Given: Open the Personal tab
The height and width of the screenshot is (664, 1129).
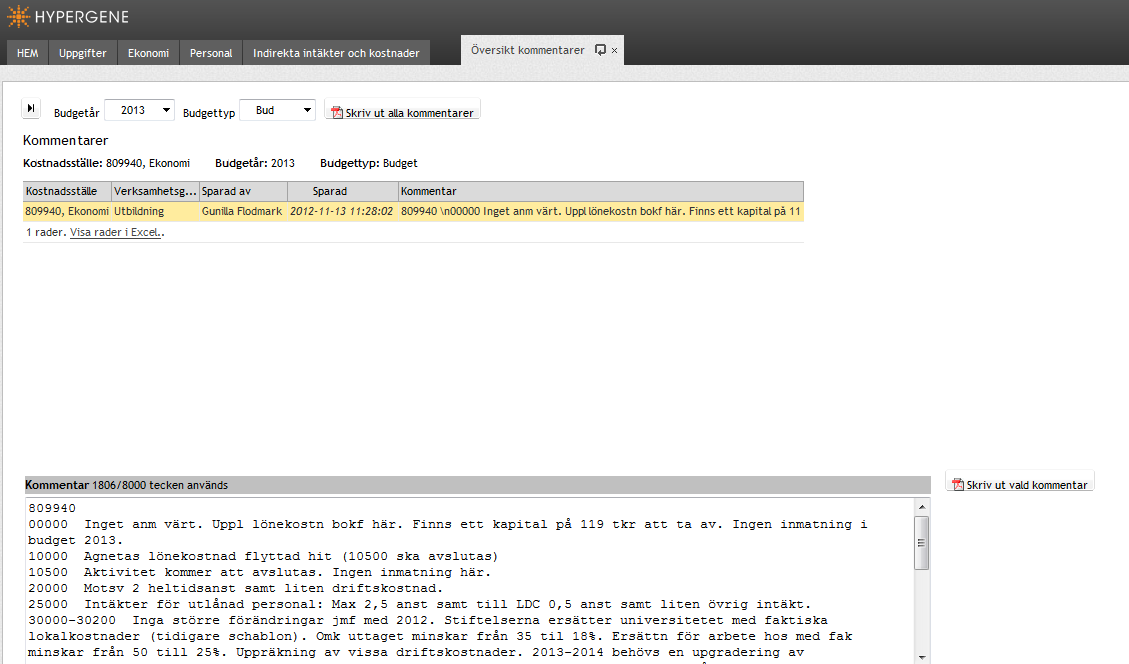Looking at the screenshot, I should click(211, 53).
